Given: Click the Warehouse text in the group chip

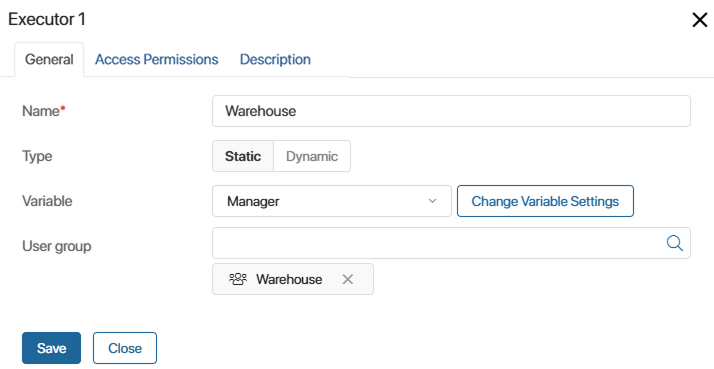Looking at the screenshot, I should [289, 279].
